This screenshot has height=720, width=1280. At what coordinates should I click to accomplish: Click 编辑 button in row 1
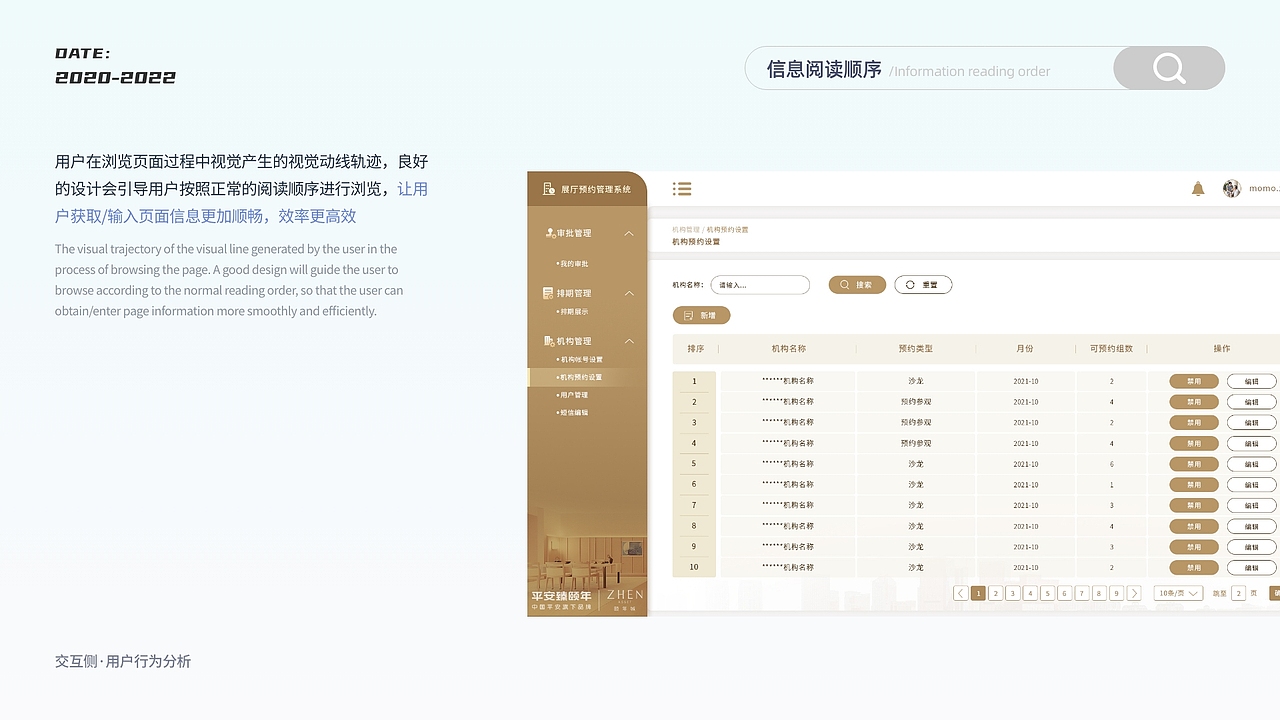[1252, 381]
